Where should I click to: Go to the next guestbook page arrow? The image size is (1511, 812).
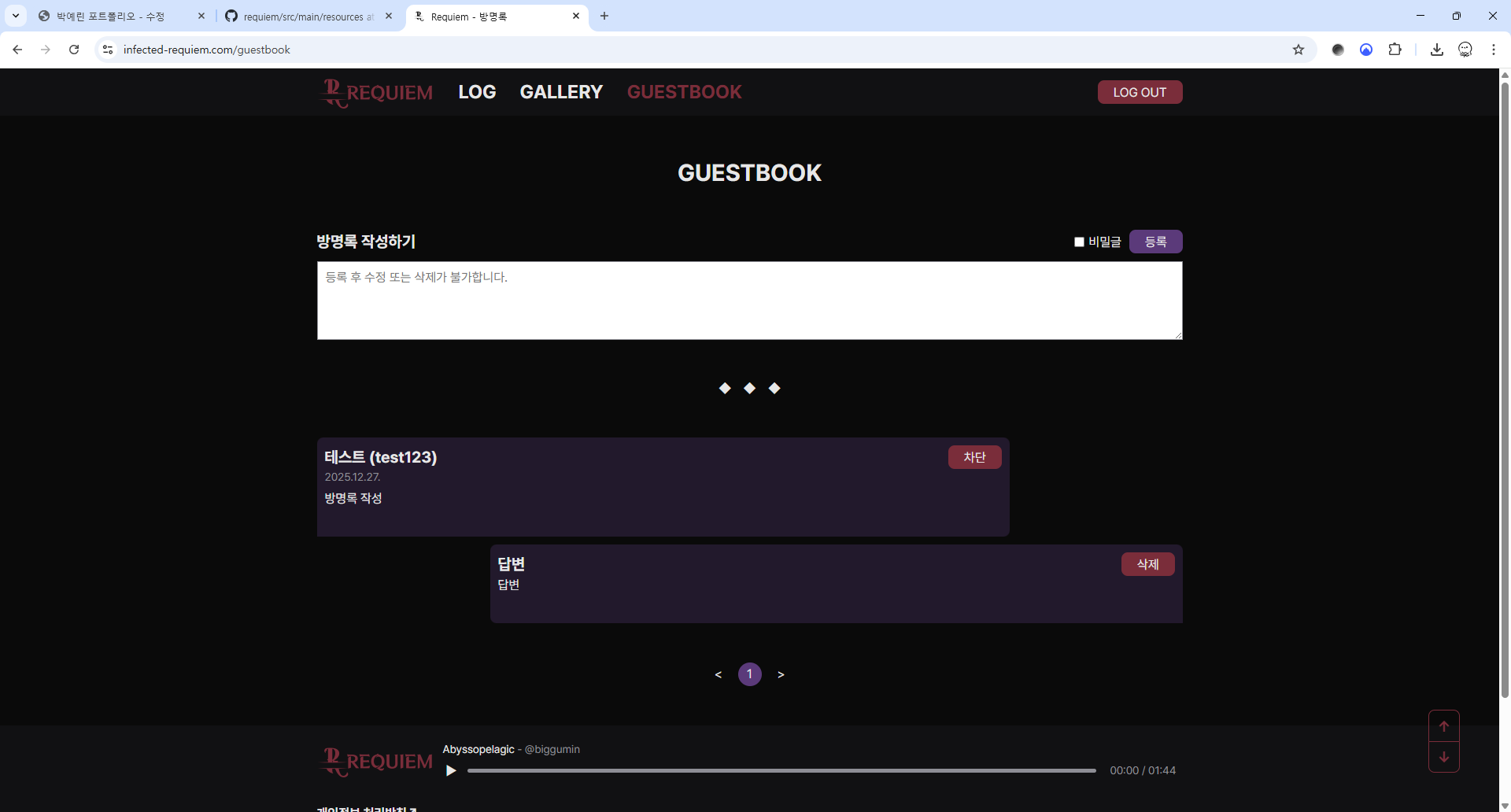click(x=781, y=674)
